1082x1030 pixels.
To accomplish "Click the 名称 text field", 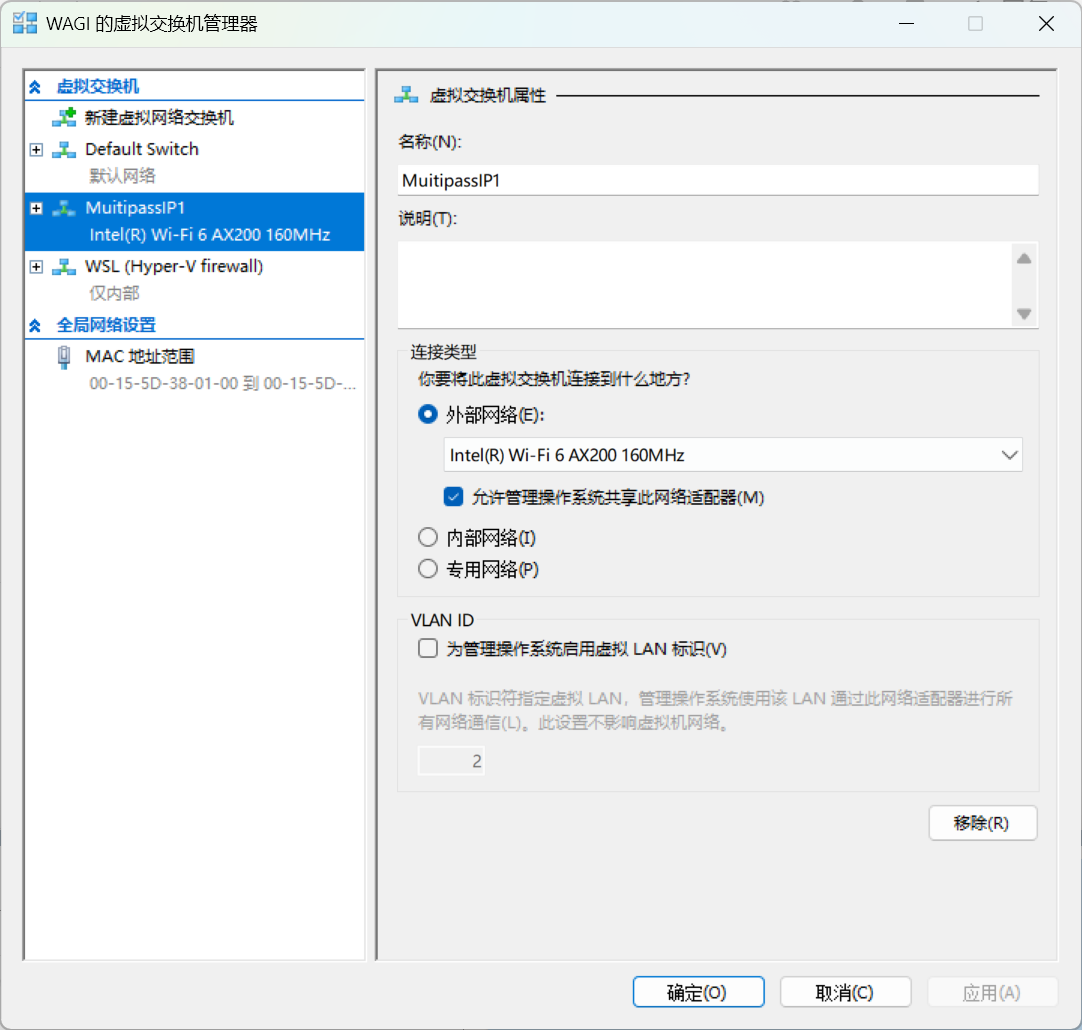I will click(717, 181).
